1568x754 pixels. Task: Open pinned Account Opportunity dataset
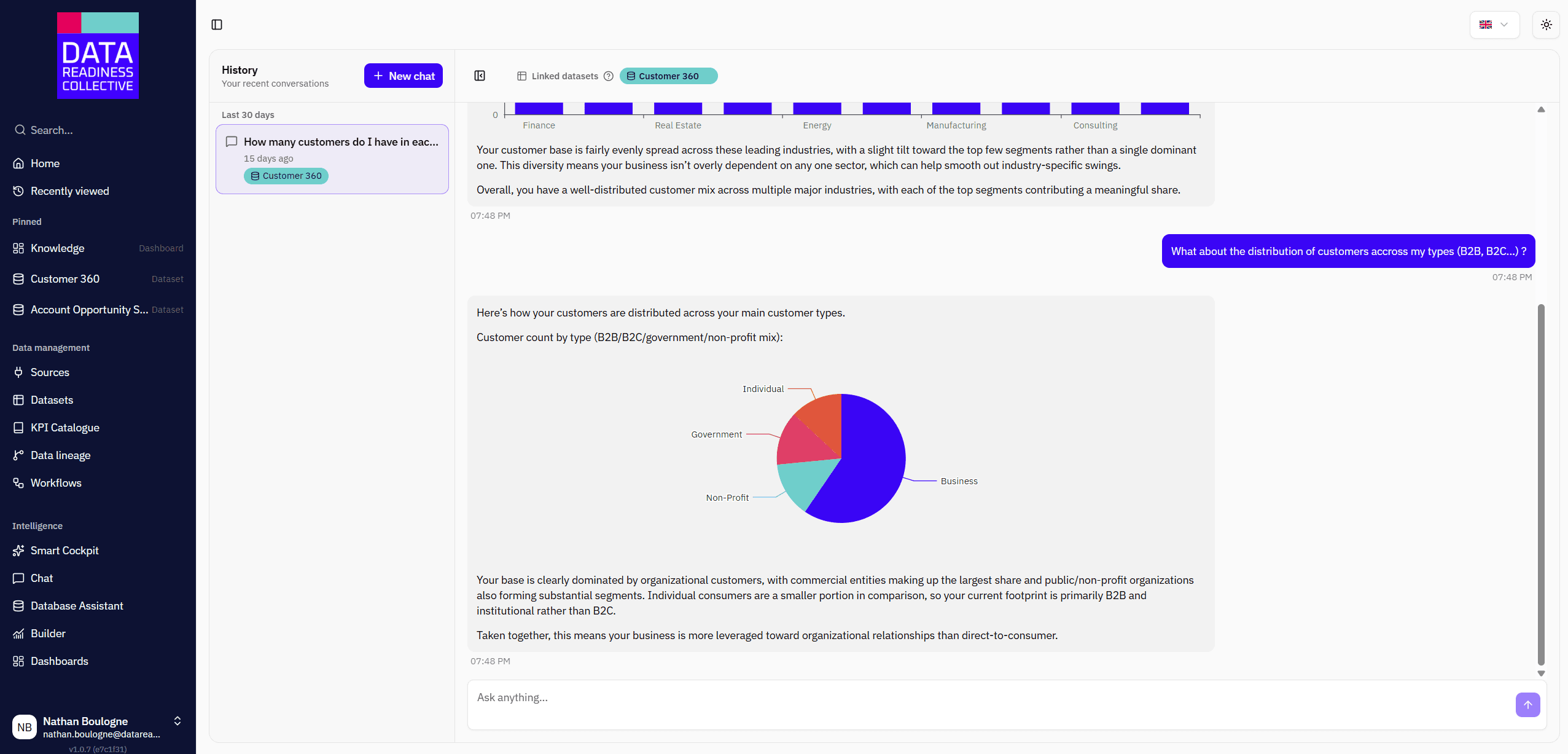coord(98,310)
